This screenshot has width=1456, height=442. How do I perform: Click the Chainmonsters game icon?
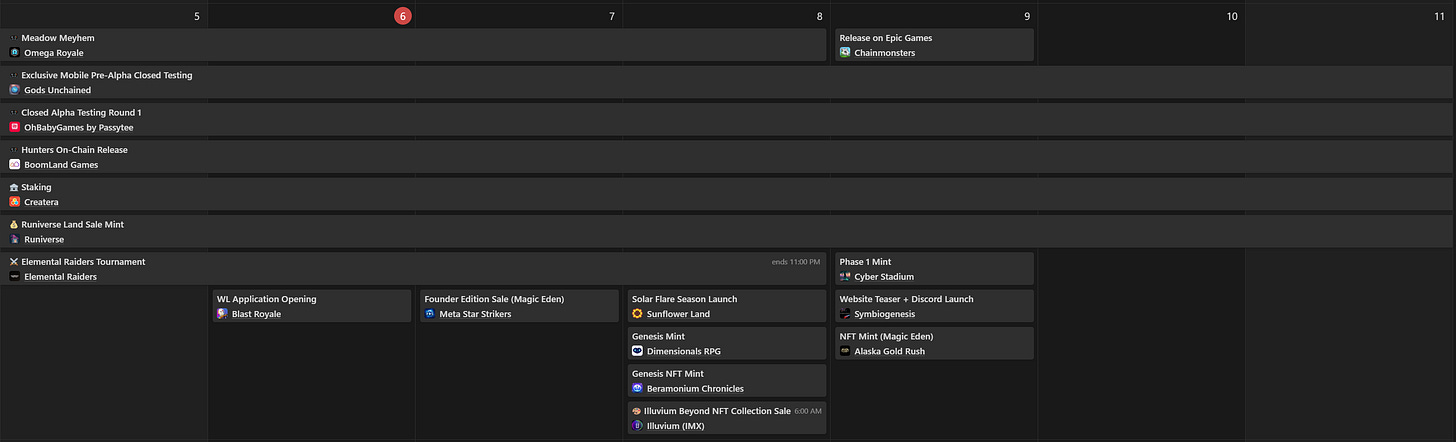point(845,53)
